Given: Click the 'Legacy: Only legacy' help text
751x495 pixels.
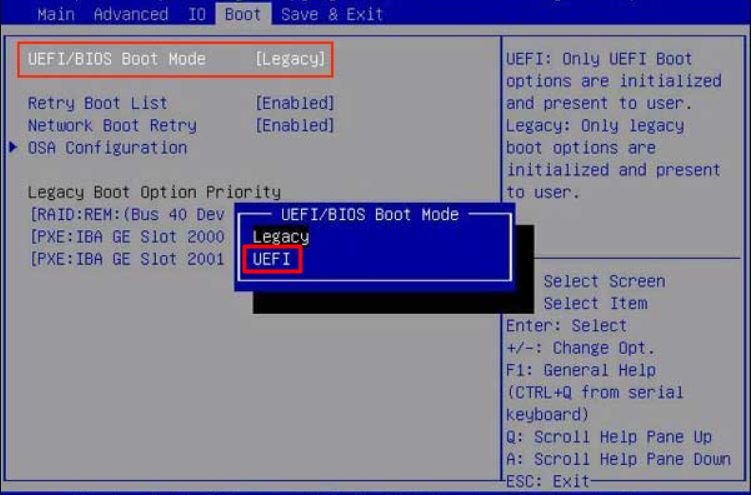Looking at the screenshot, I should point(595,126).
